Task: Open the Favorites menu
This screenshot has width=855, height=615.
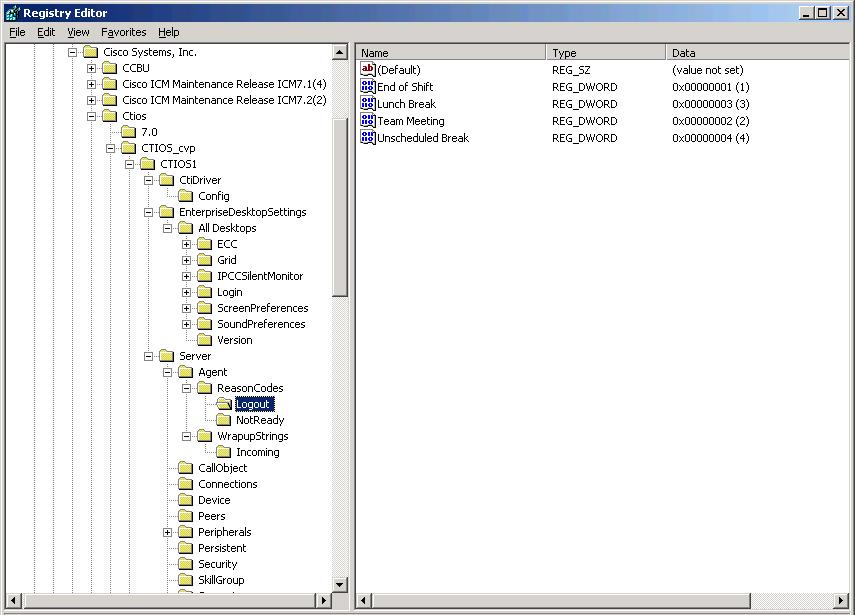Action: [124, 32]
